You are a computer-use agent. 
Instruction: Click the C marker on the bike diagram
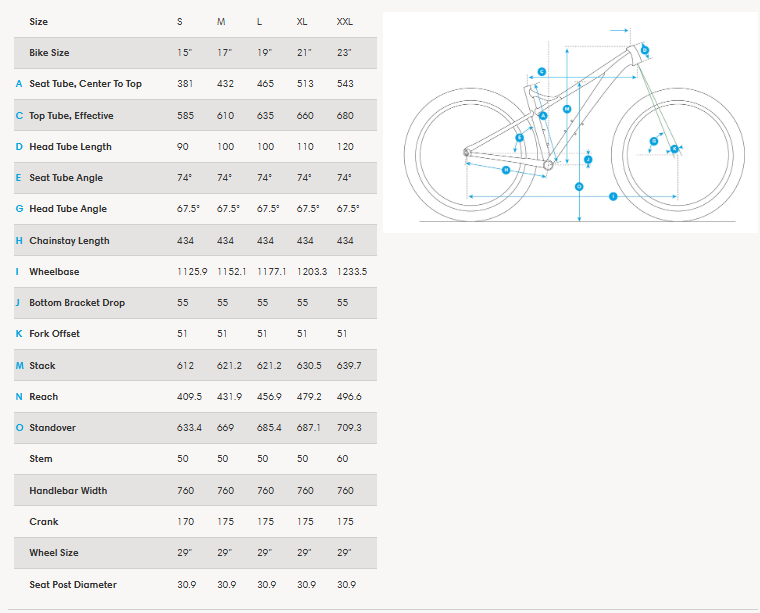541,72
